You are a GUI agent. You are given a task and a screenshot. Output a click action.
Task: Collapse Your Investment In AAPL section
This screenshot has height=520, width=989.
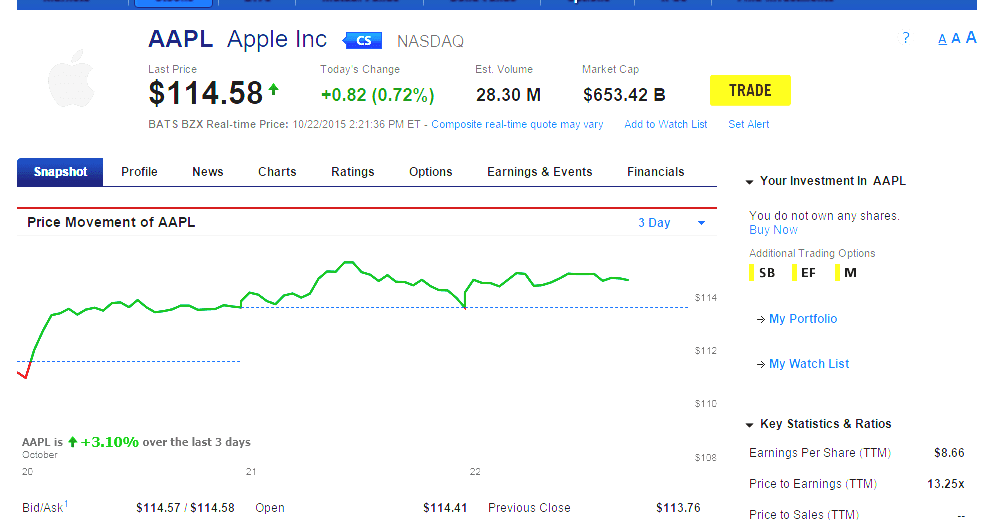(750, 182)
